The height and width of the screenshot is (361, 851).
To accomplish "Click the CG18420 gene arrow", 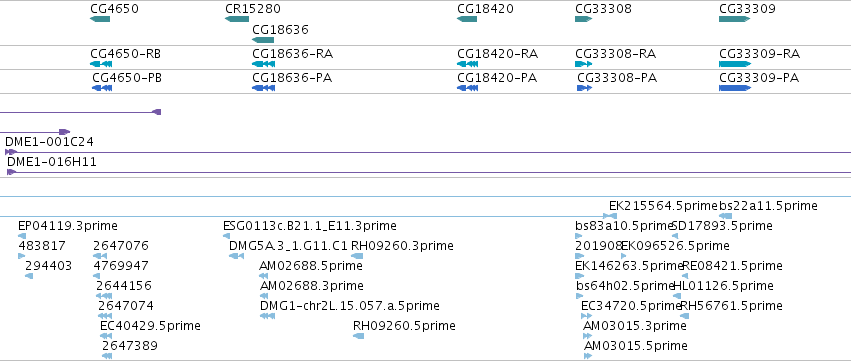I will coord(467,19).
